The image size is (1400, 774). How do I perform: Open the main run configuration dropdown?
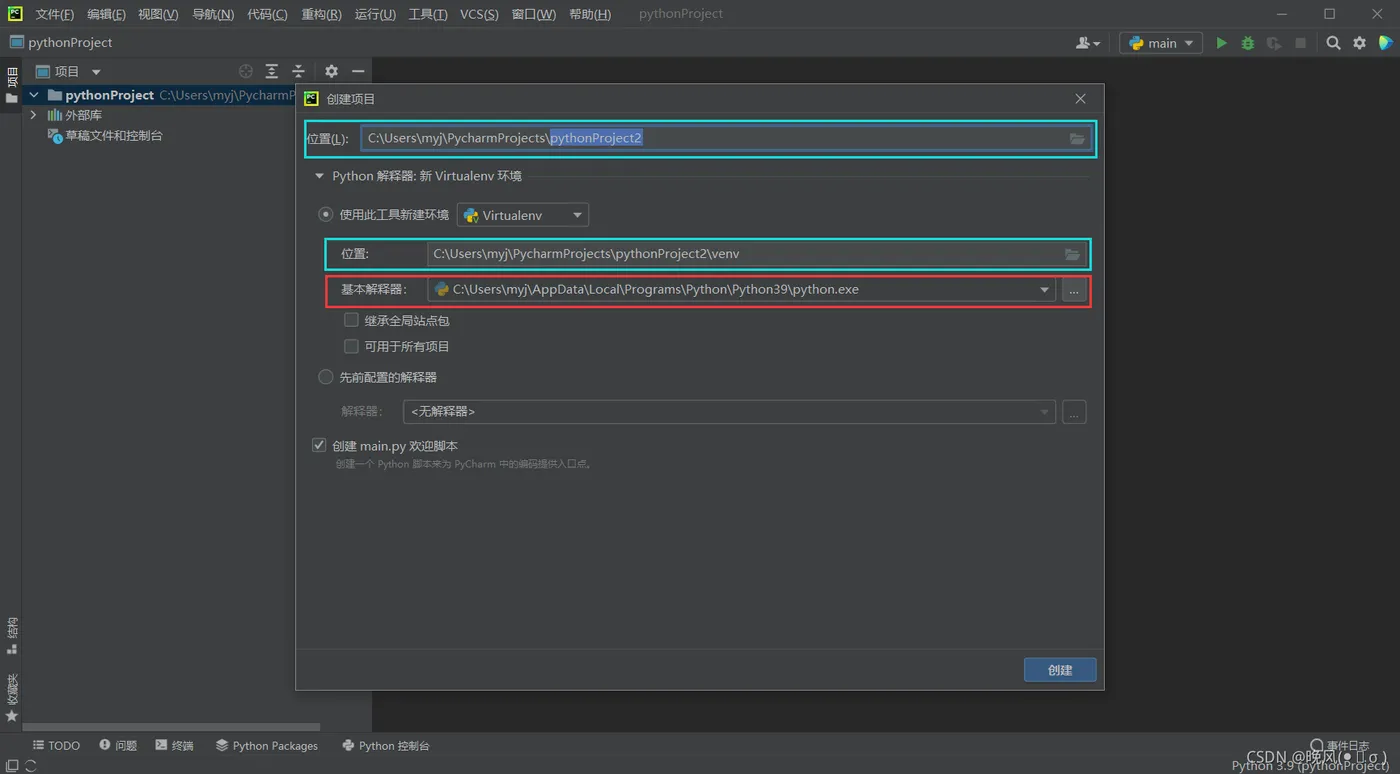[1161, 43]
